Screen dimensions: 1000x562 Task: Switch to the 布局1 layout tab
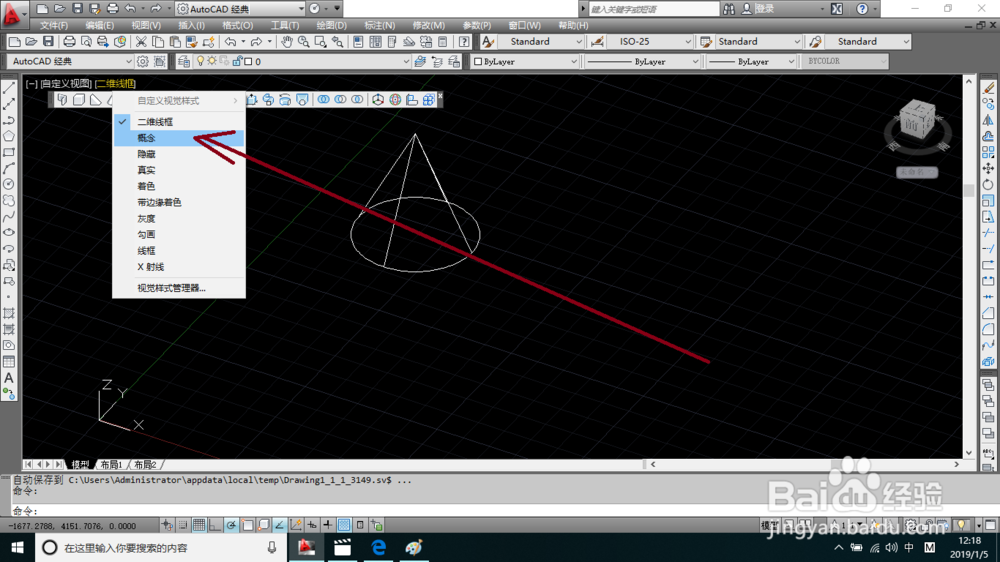coord(111,464)
